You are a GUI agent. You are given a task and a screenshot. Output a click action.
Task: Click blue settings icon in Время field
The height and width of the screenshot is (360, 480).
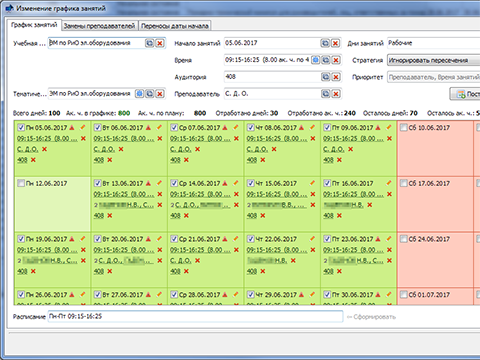315,60
